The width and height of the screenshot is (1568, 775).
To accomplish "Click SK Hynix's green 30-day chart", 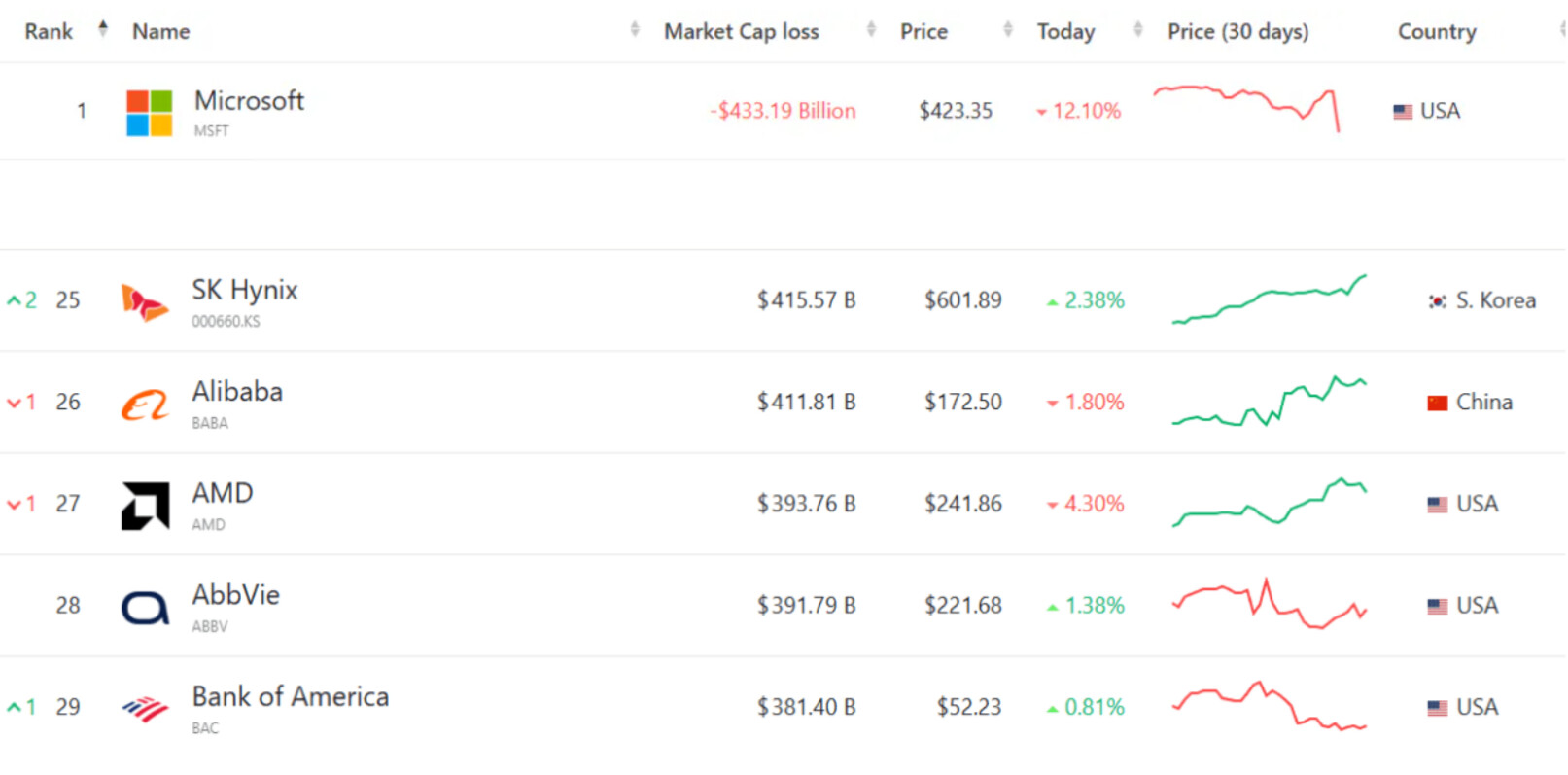I will pos(1269,299).
